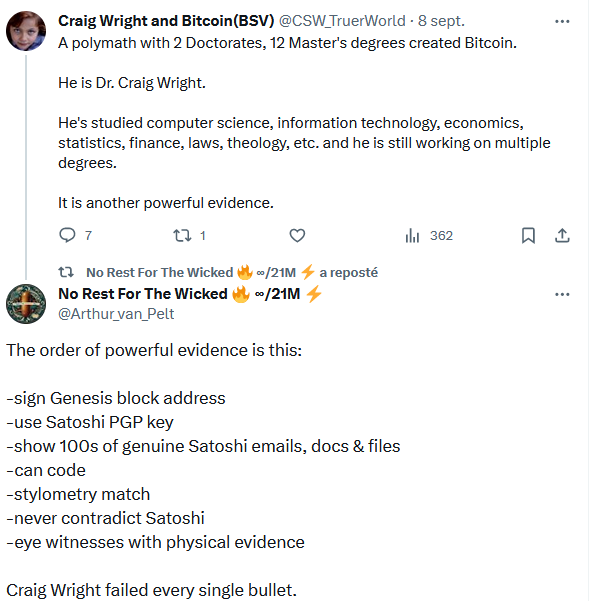Open @Arthur_van_Pelt handle link
This screenshot has height=601, width=613.
pyautogui.click(x=116, y=313)
